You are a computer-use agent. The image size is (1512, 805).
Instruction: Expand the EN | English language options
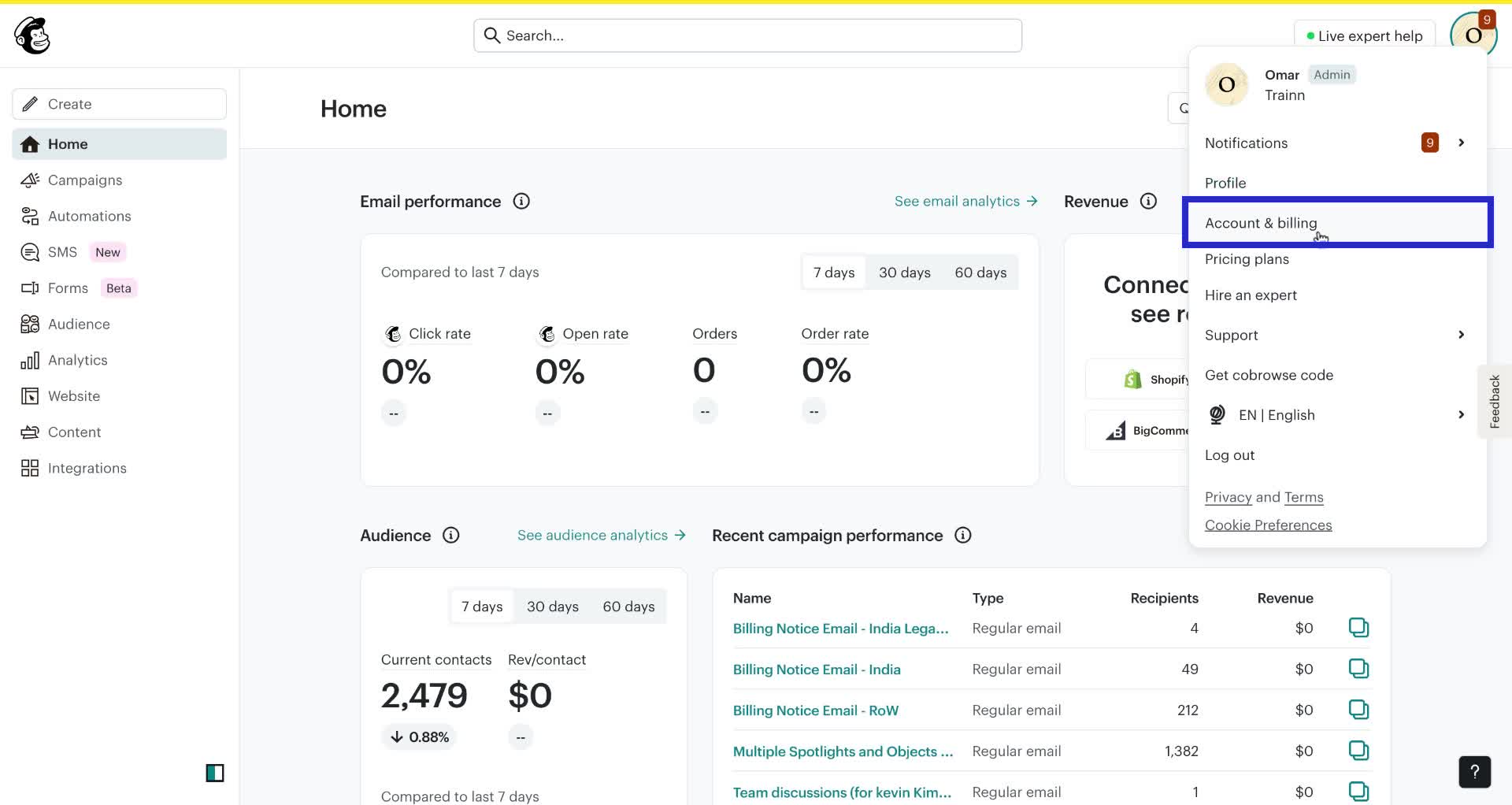point(1461,414)
